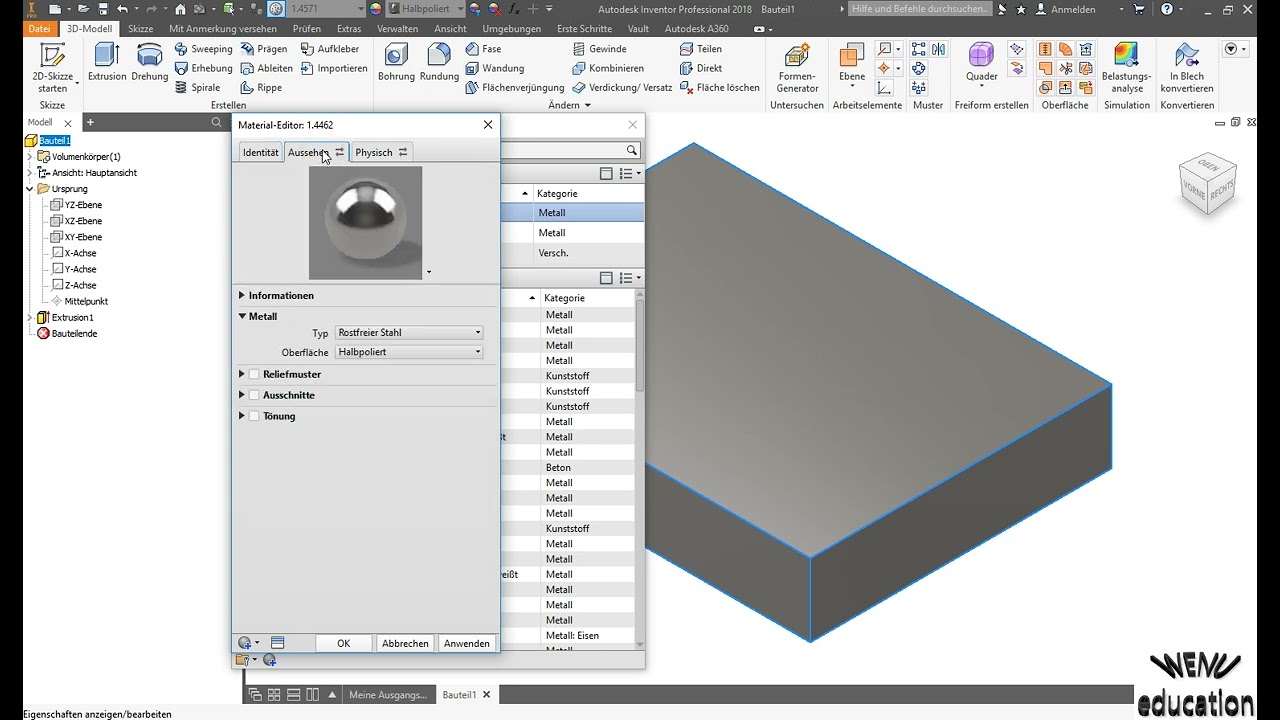
Task: Open the Skizze ribbon tab
Action: [141, 29]
